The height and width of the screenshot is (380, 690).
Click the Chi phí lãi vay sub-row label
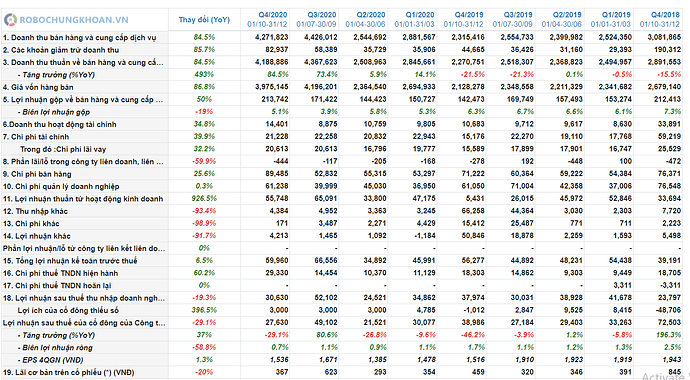point(63,150)
